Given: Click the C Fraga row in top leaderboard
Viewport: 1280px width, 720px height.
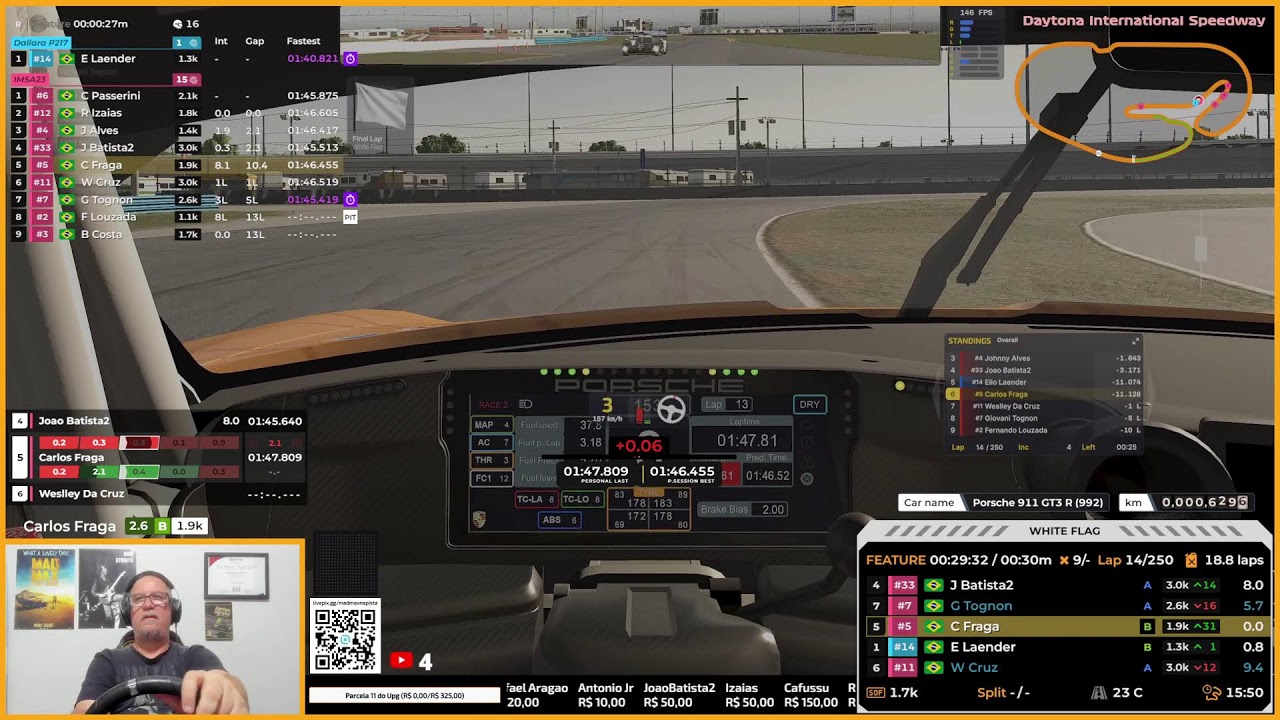Looking at the screenshot, I should pos(175,165).
